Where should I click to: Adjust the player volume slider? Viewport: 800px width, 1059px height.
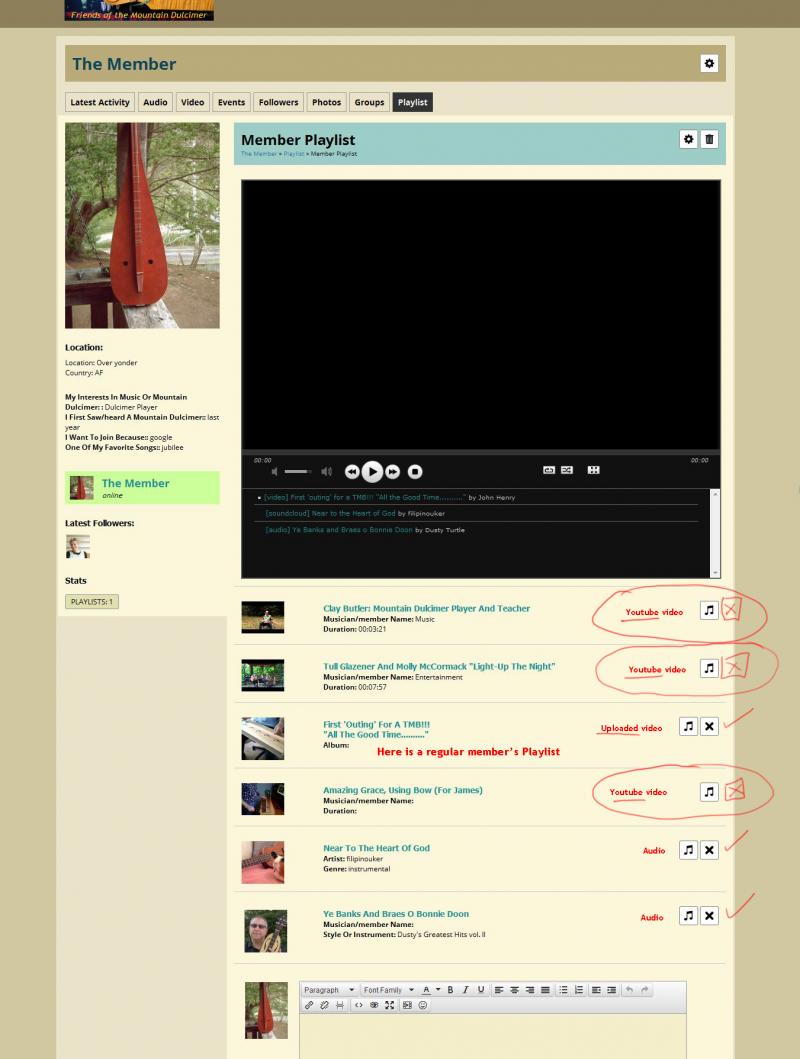coord(297,471)
